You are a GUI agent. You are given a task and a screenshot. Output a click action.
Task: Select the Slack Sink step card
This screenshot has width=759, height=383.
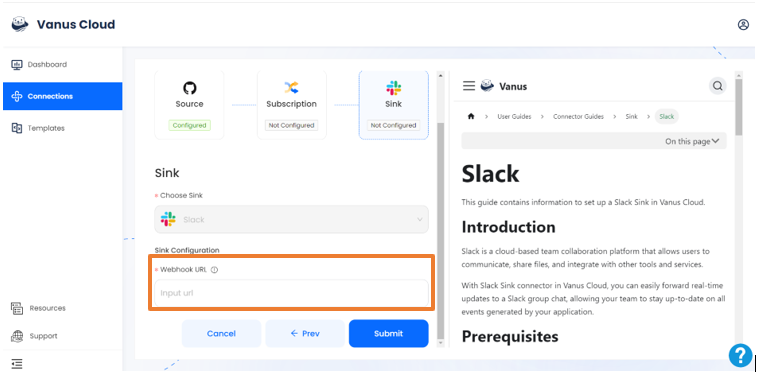click(394, 105)
